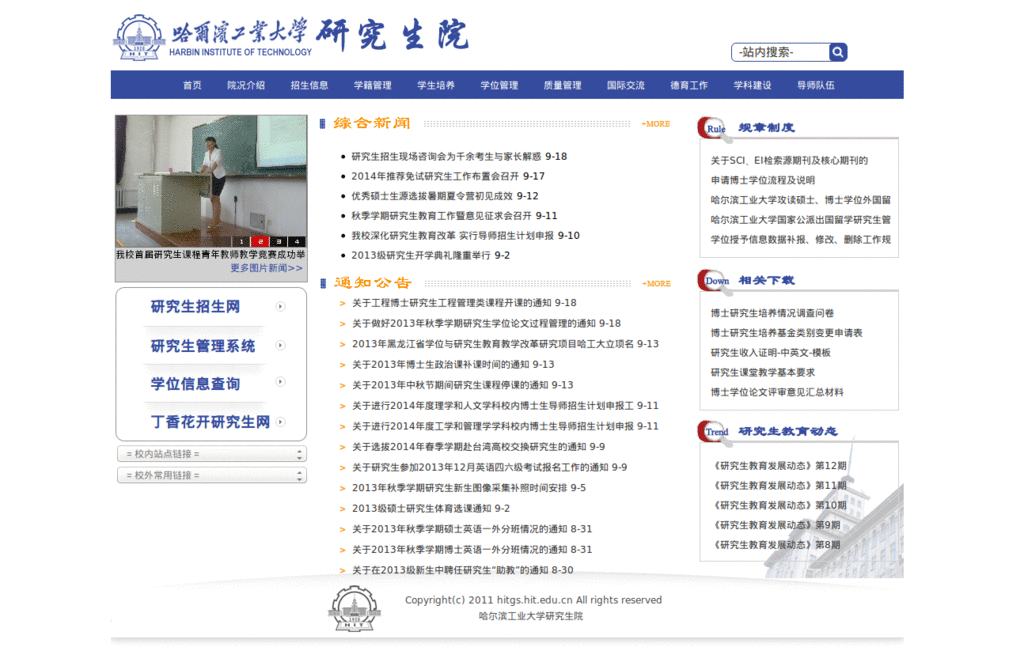Open 学籍管理 menu item

point(373,86)
